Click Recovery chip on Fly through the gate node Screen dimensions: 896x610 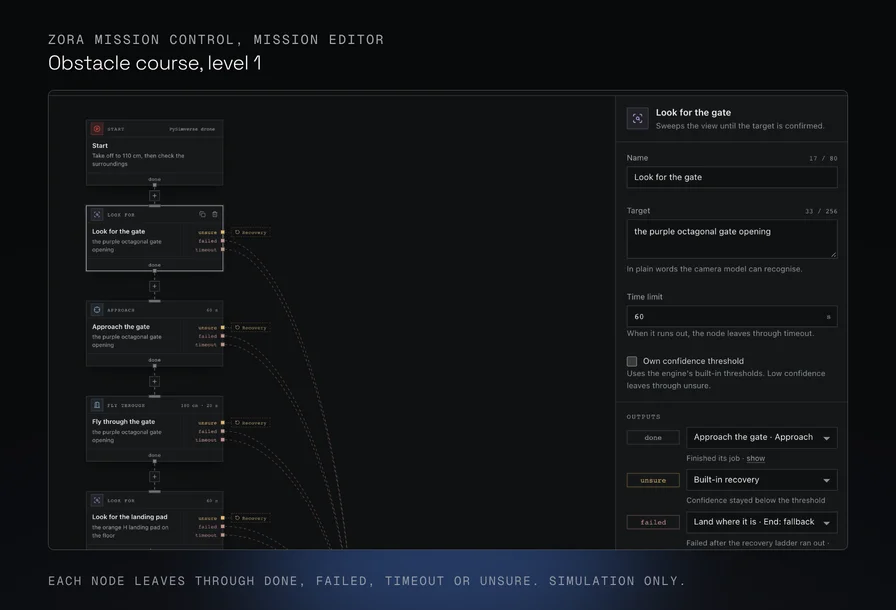coord(250,423)
